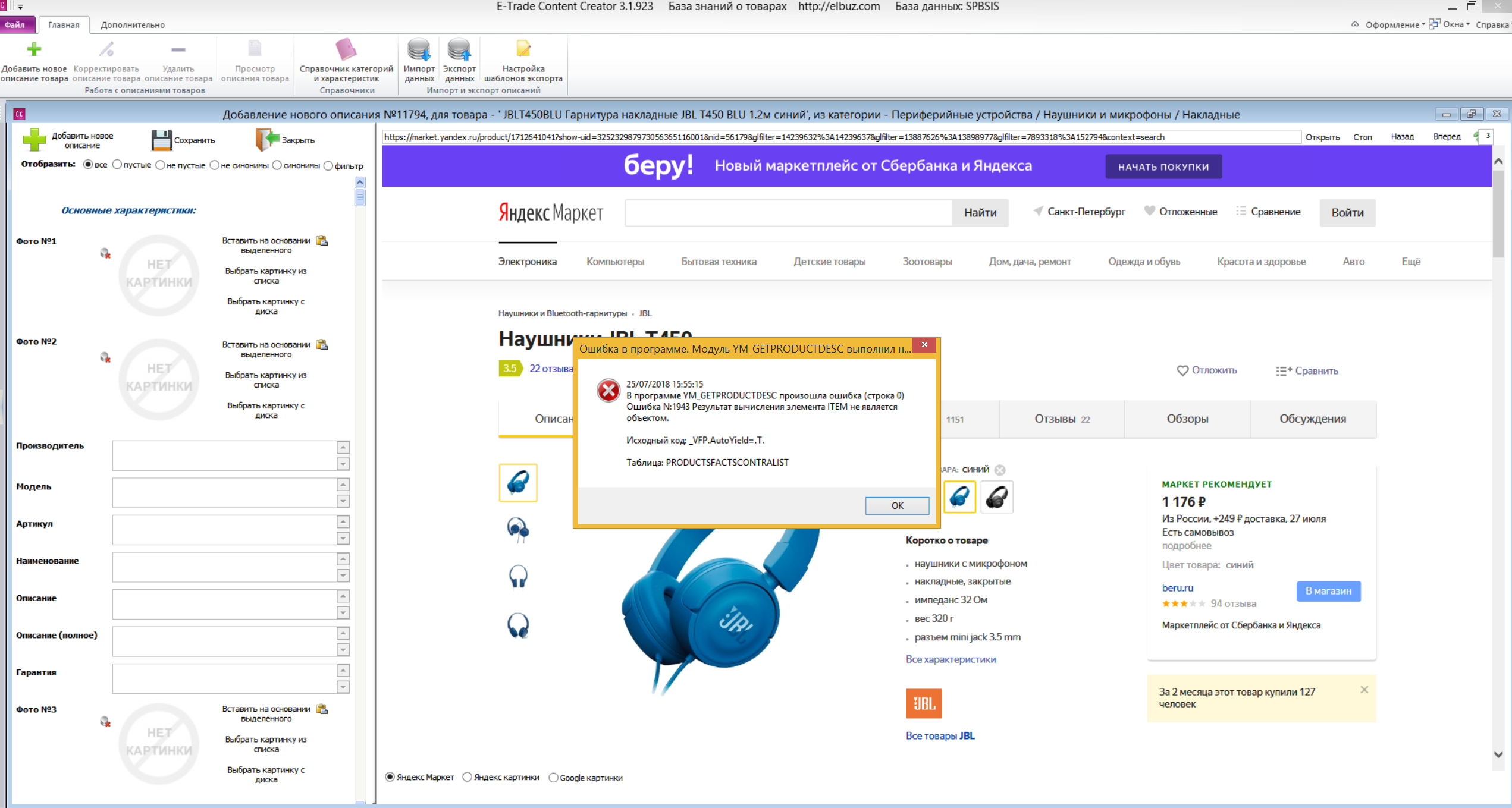This screenshot has width=1512, height=808.
Task: Click the remove image icon for Фото №1
Action: click(105, 254)
